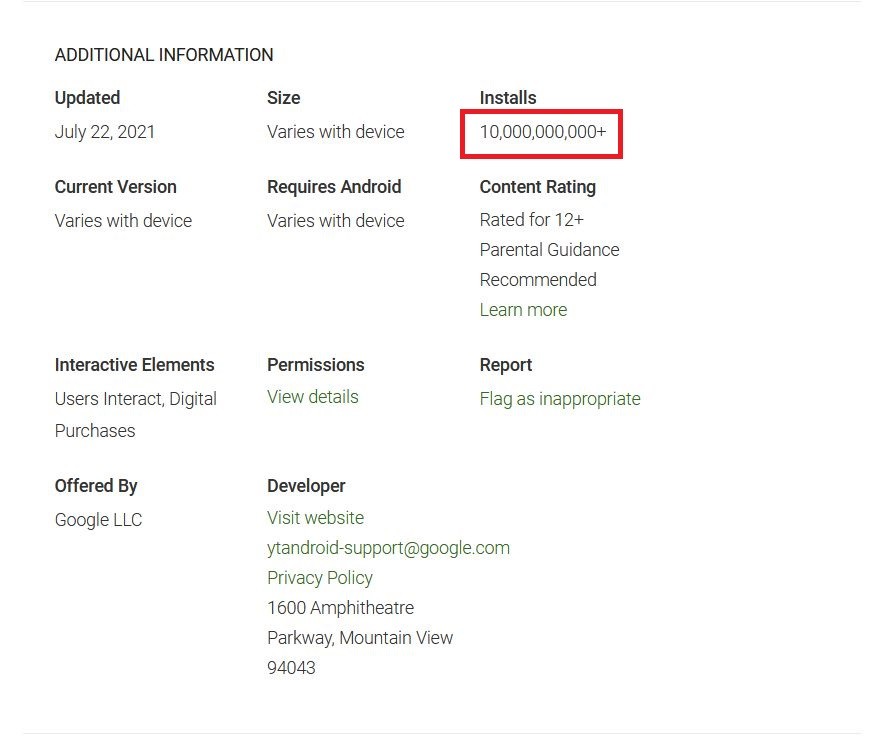The image size is (881, 741).
Task: Click the Installs value 10,000,000,000+
Action: coord(543,131)
